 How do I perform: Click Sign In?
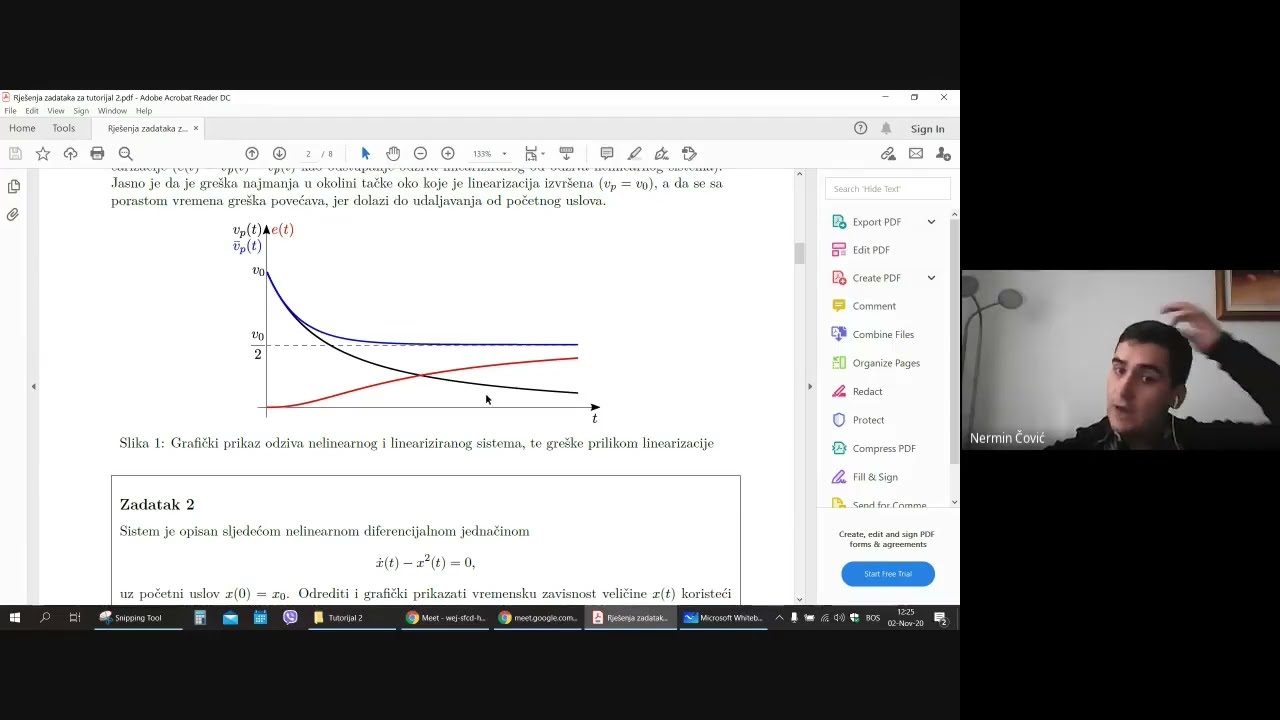(927, 129)
